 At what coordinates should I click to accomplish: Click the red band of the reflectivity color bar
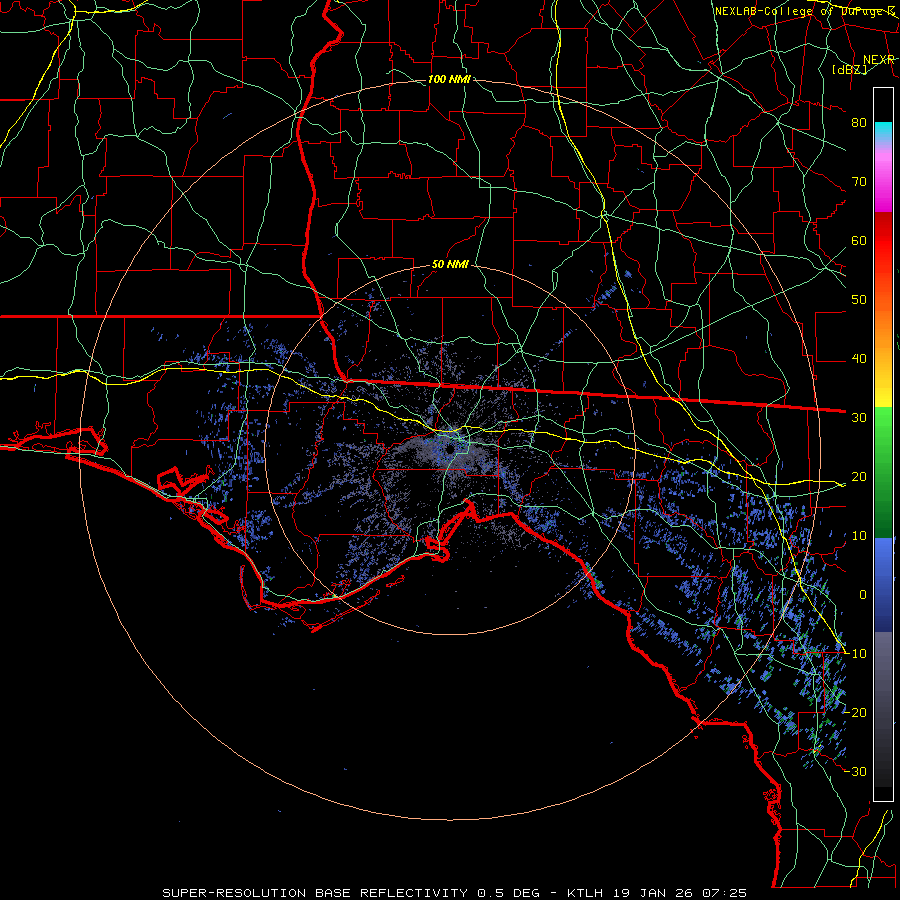pos(883,241)
